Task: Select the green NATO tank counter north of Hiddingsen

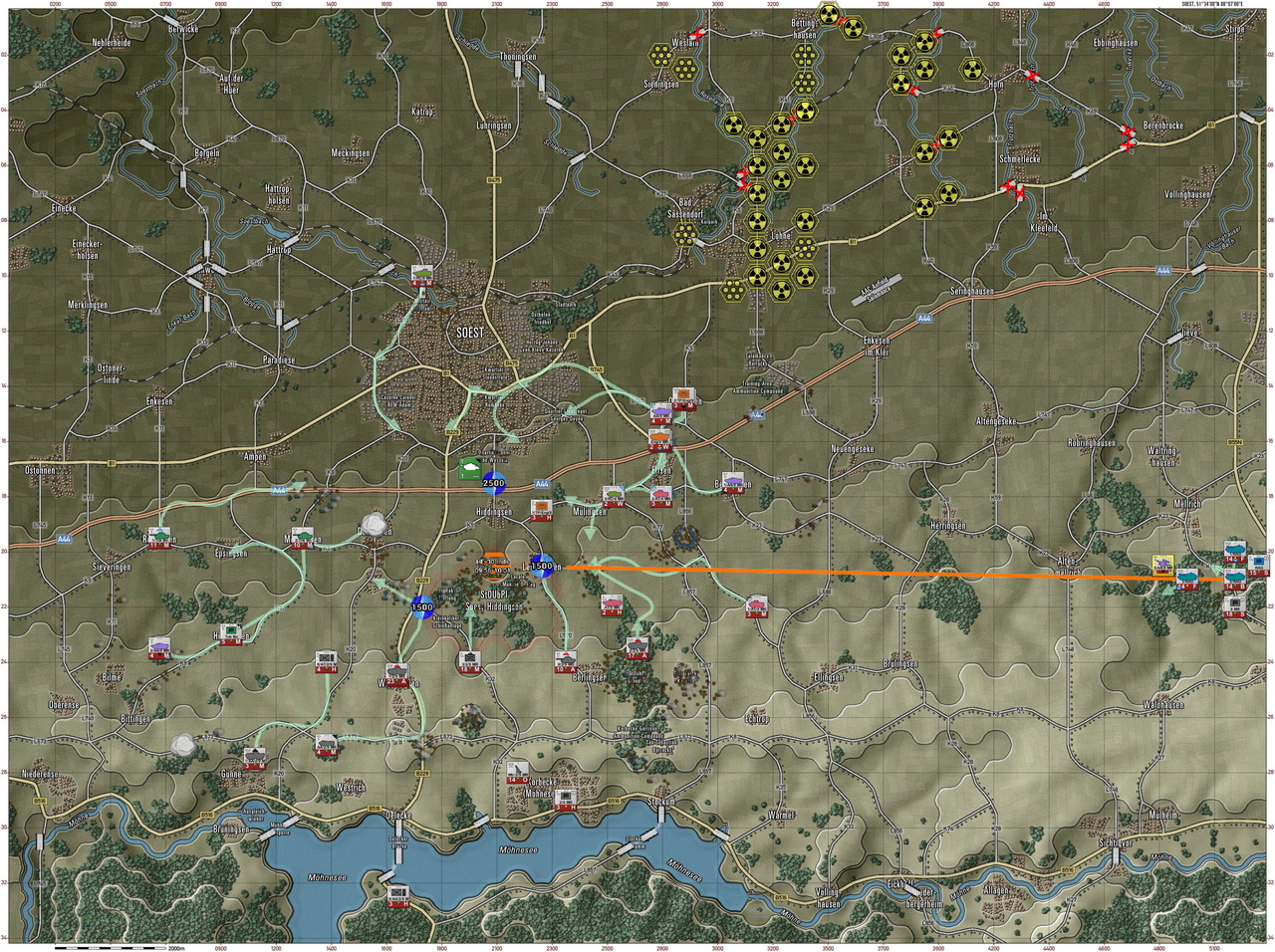Action: point(470,468)
